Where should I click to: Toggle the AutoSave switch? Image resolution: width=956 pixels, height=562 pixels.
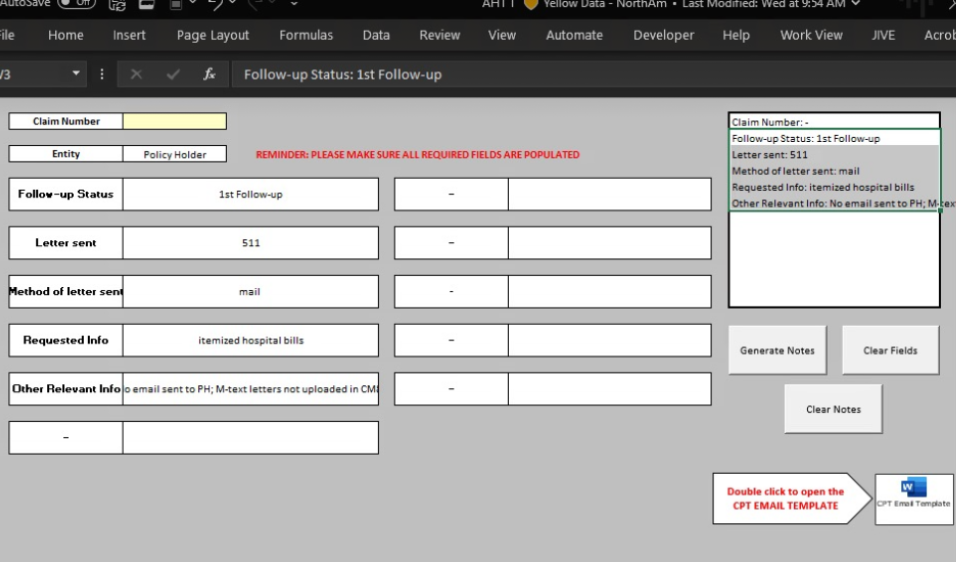pyautogui.click(x=76, y=3)
